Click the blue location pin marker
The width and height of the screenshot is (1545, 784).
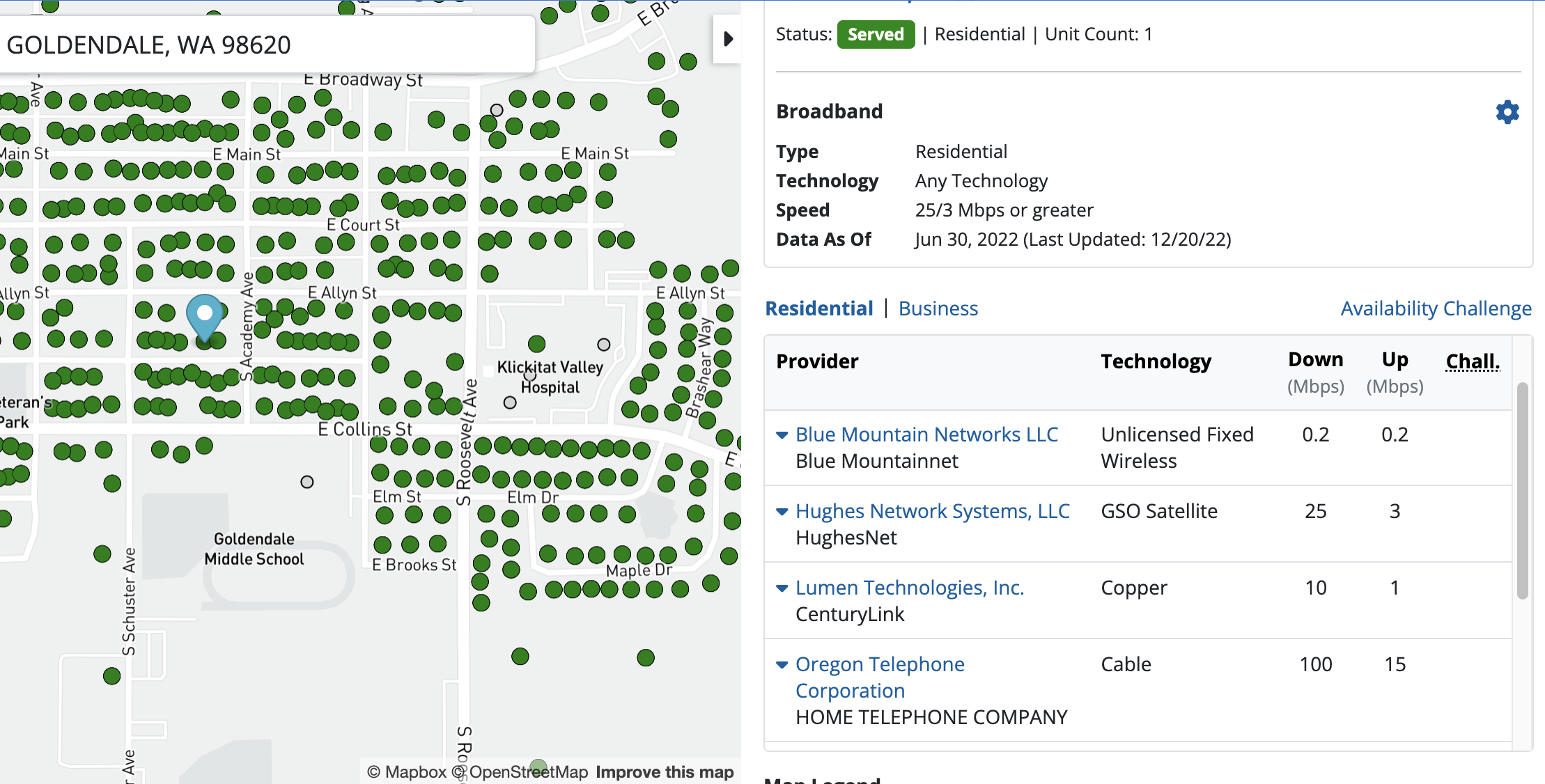coord(205,318)
